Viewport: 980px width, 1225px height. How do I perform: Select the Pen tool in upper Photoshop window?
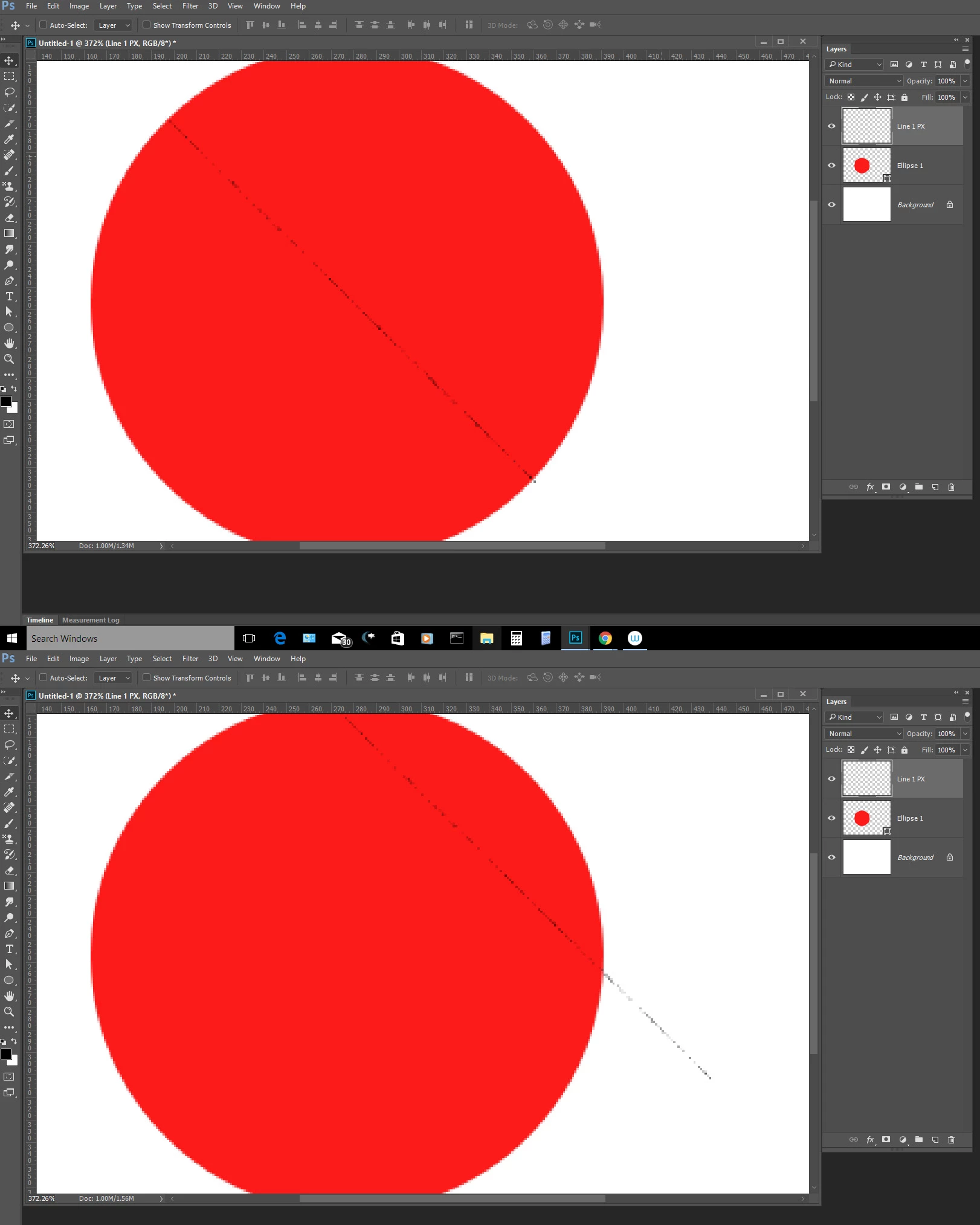(9, 280)
